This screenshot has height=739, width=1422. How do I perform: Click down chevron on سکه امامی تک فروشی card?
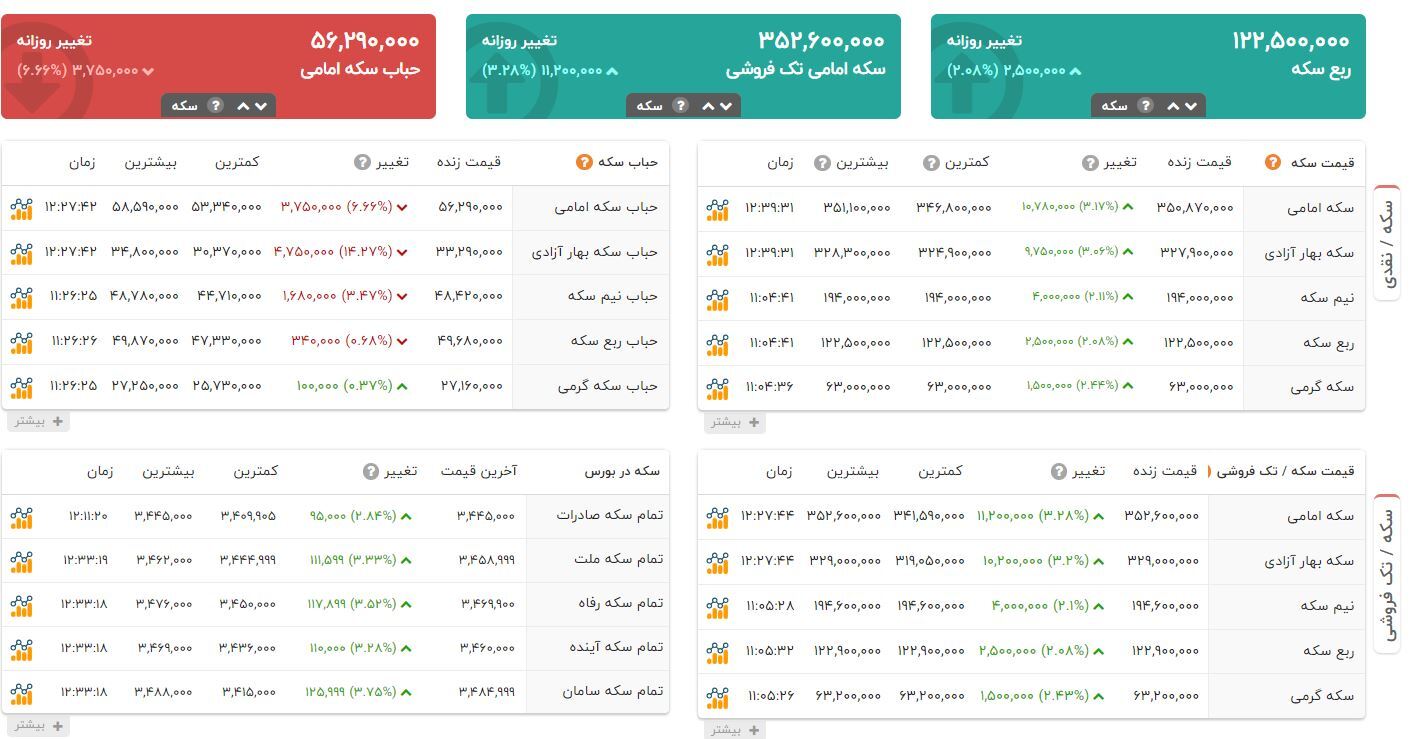click(726, 106)
